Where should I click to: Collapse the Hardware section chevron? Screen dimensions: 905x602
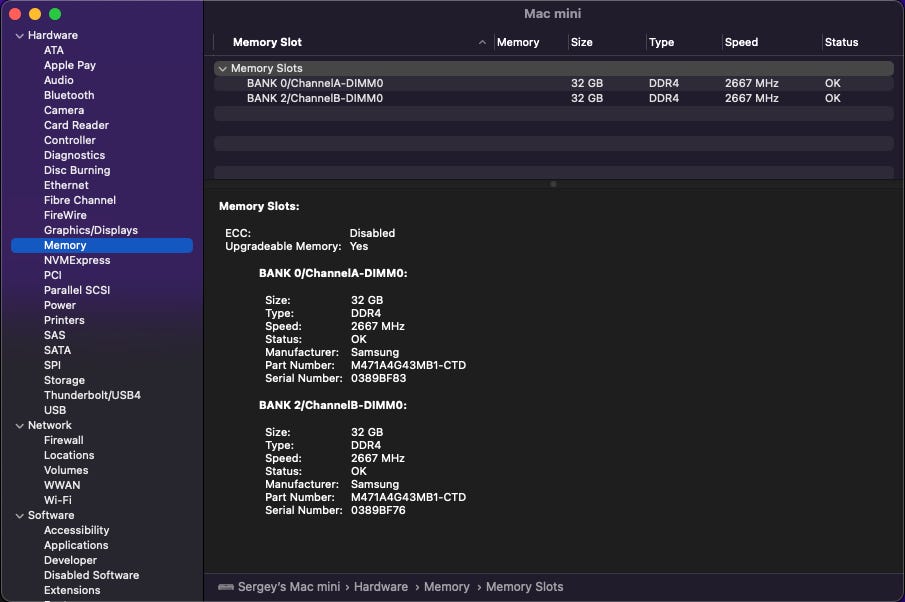20,36
